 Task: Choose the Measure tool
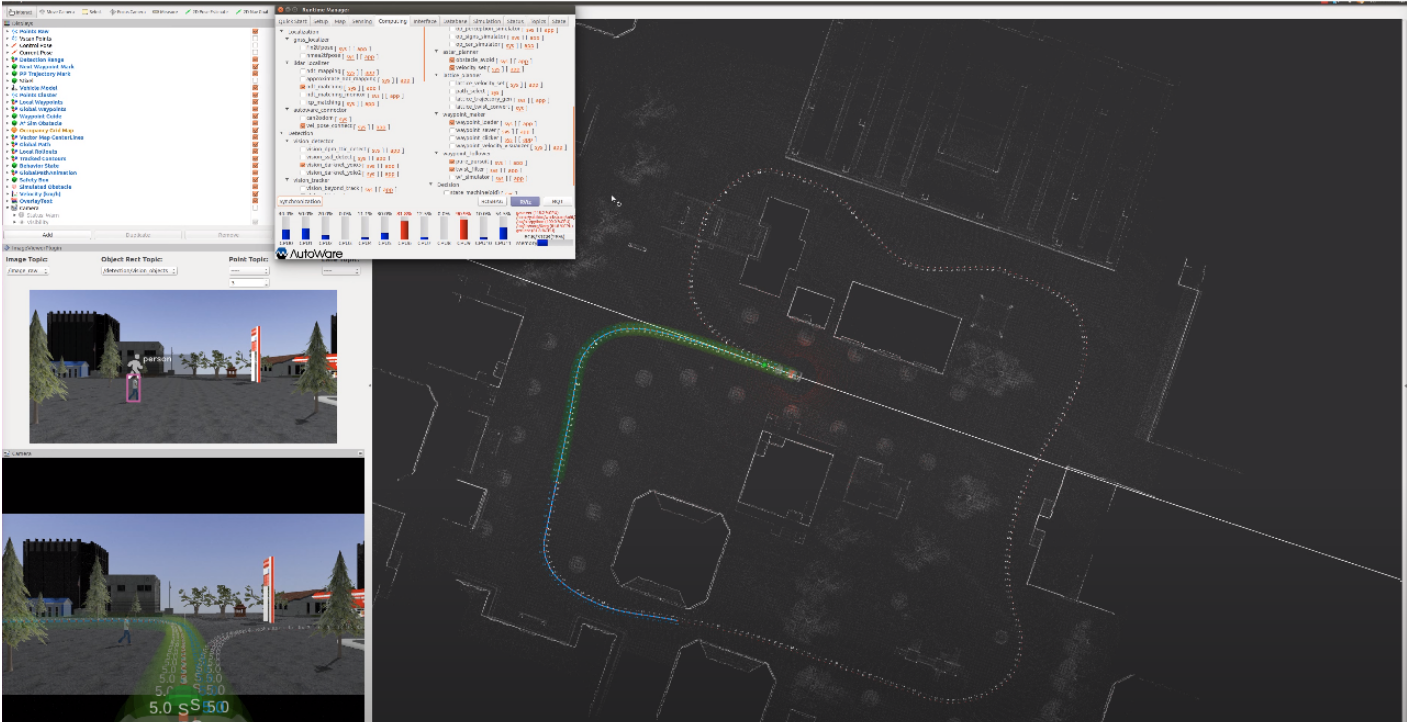click(x=163, y=12)
